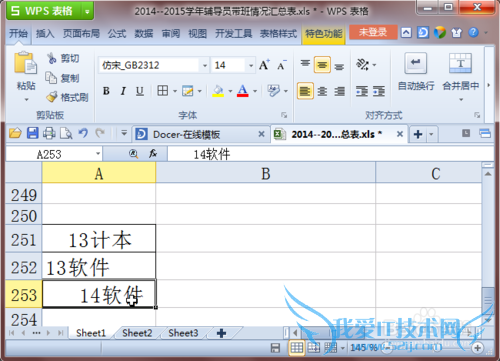Open a new document tab with + button
This screenshot has height=361, width=500.
pyautogui.click(x=418, y=134)
